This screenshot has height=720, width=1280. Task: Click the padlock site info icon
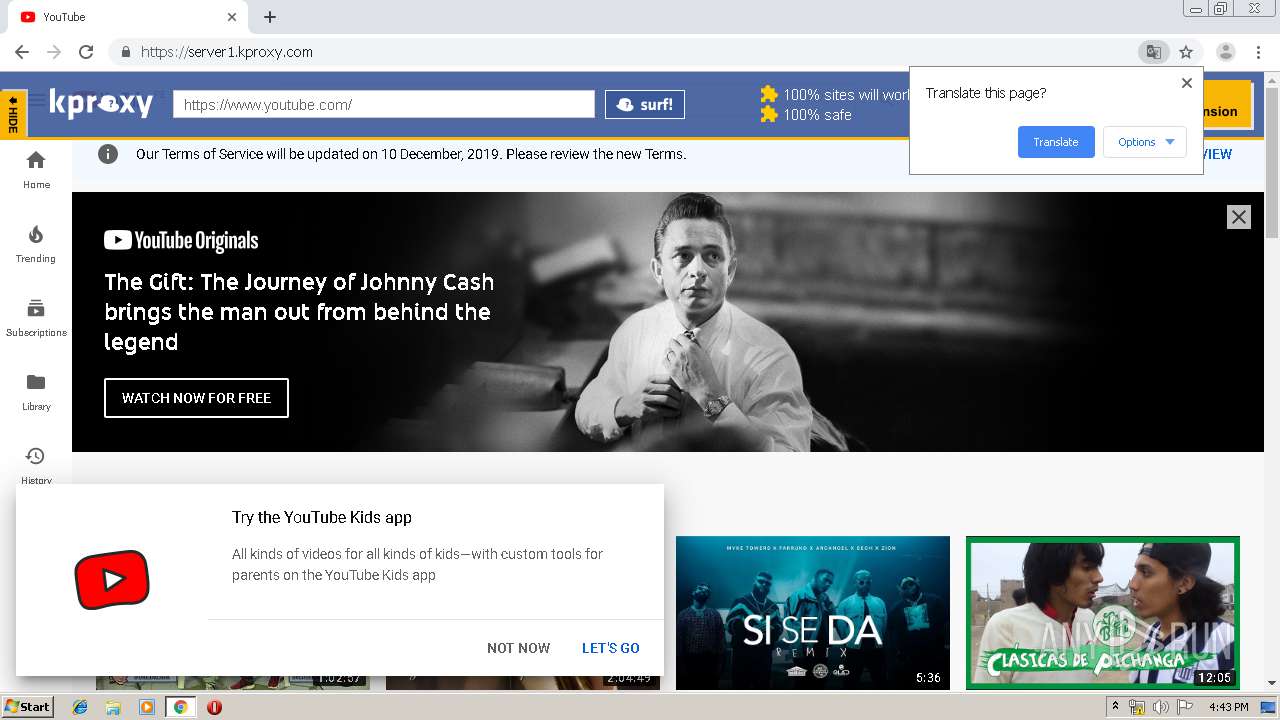tap(125, 52)
